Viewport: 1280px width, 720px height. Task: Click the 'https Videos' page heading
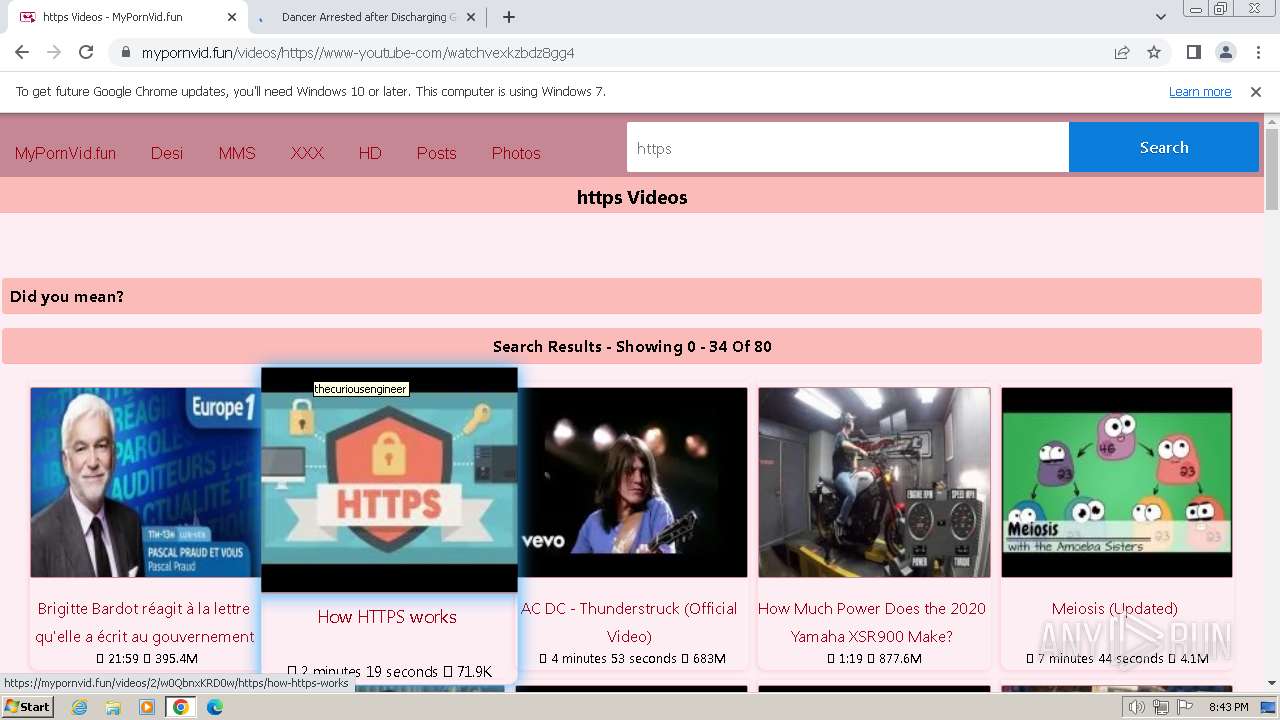(632, 197)
